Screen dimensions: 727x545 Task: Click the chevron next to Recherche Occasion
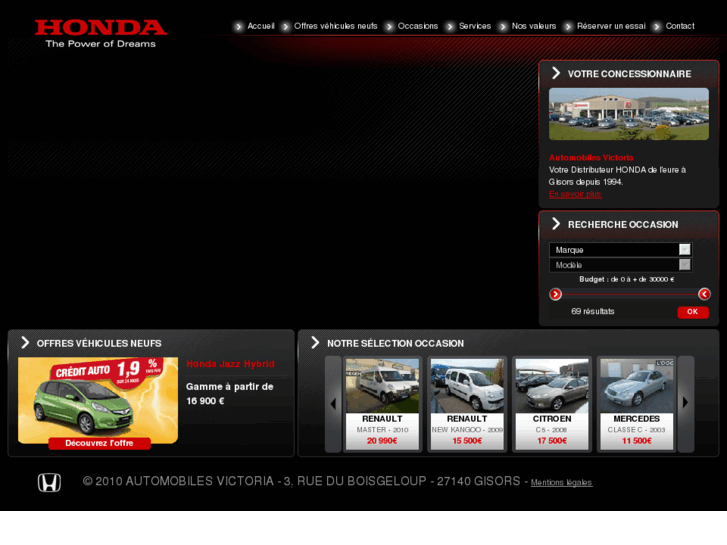pos(556,224)
